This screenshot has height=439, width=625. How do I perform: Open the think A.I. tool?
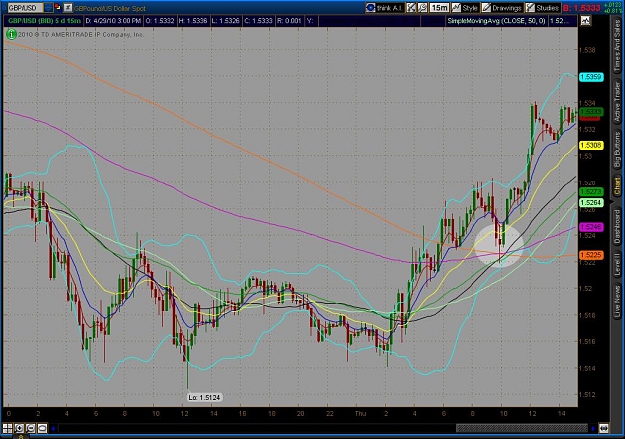click(385, 8)
